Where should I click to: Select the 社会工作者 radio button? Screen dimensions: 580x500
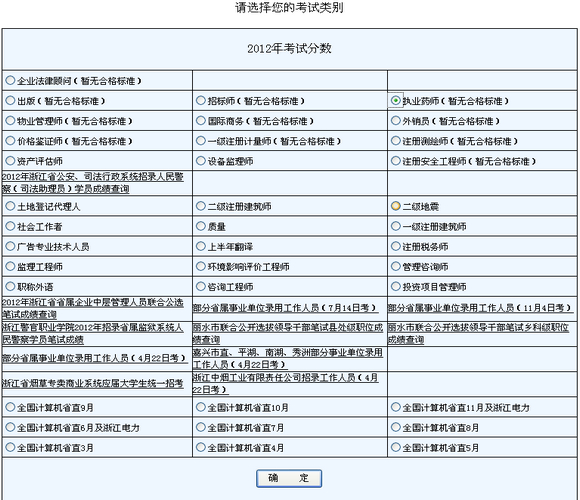point(10,226)
